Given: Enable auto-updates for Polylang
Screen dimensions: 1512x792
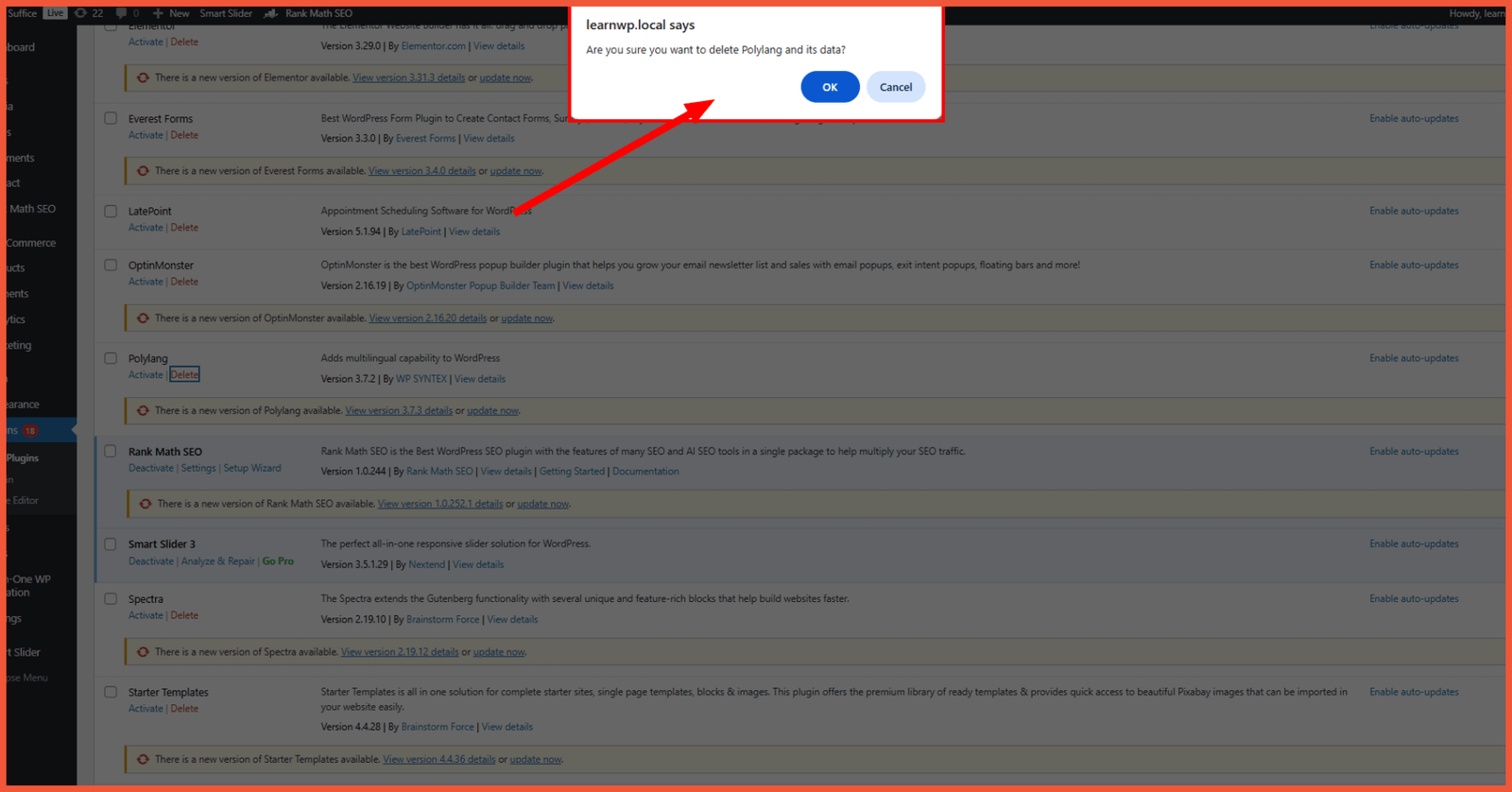Looking at the screenshot, I should click(1414, 358).
